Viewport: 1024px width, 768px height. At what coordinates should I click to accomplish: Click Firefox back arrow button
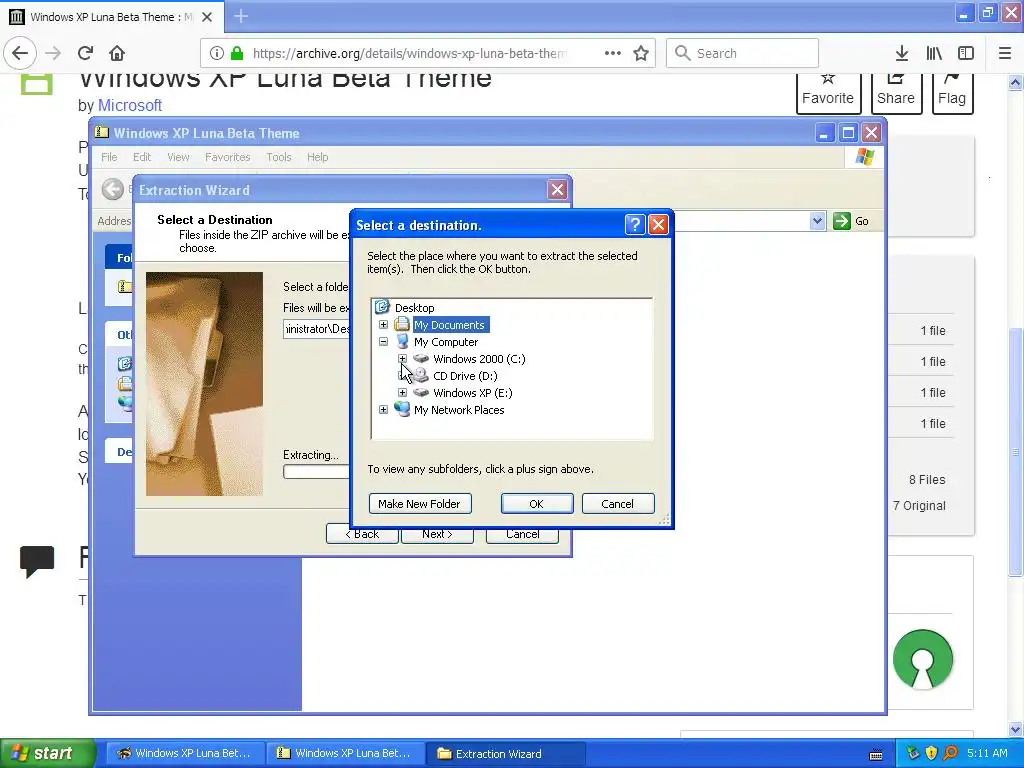(x=20, y=54)
